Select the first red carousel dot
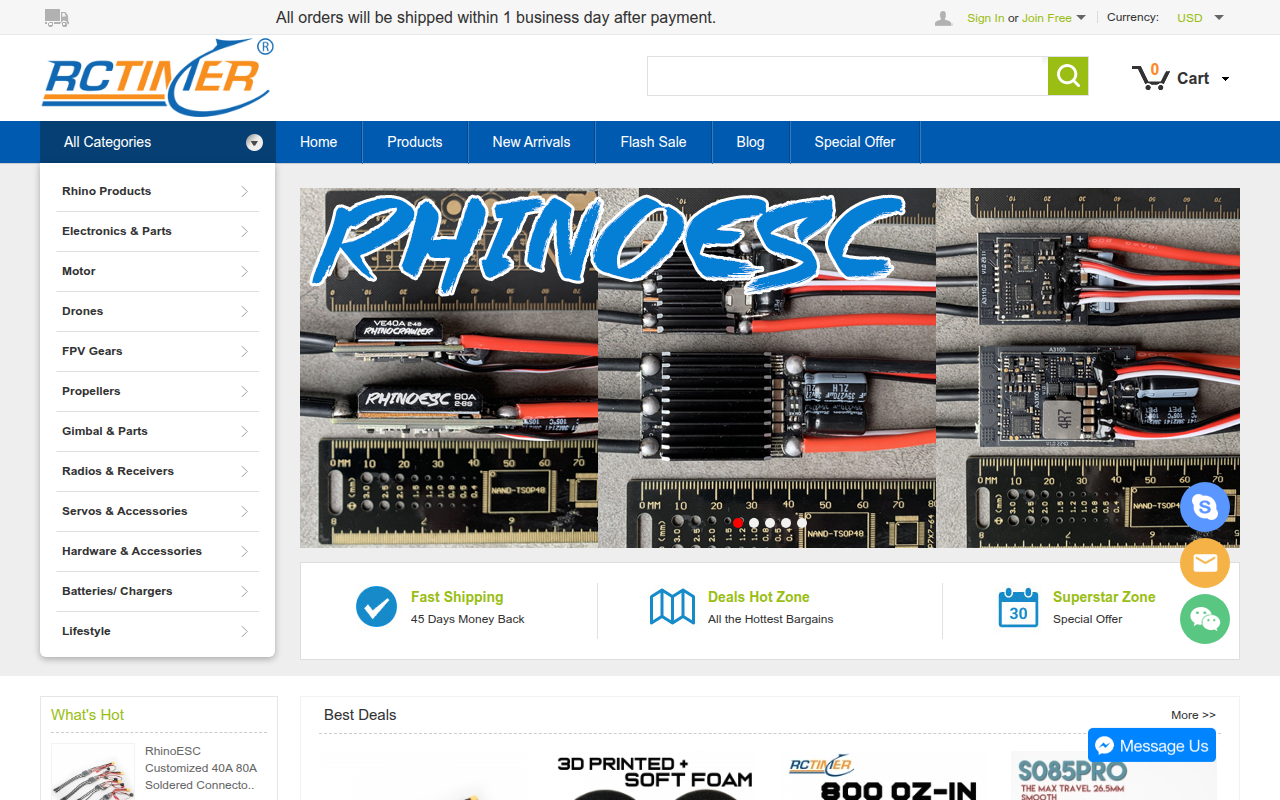The image size is (1280, 800). click(x=738, y=523)
